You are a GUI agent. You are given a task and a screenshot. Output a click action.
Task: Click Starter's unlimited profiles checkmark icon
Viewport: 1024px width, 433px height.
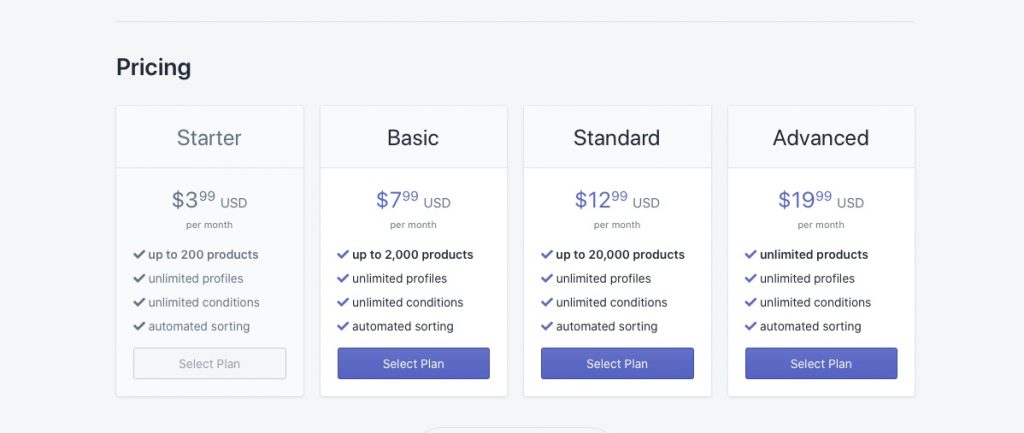[x=139, y=278]
